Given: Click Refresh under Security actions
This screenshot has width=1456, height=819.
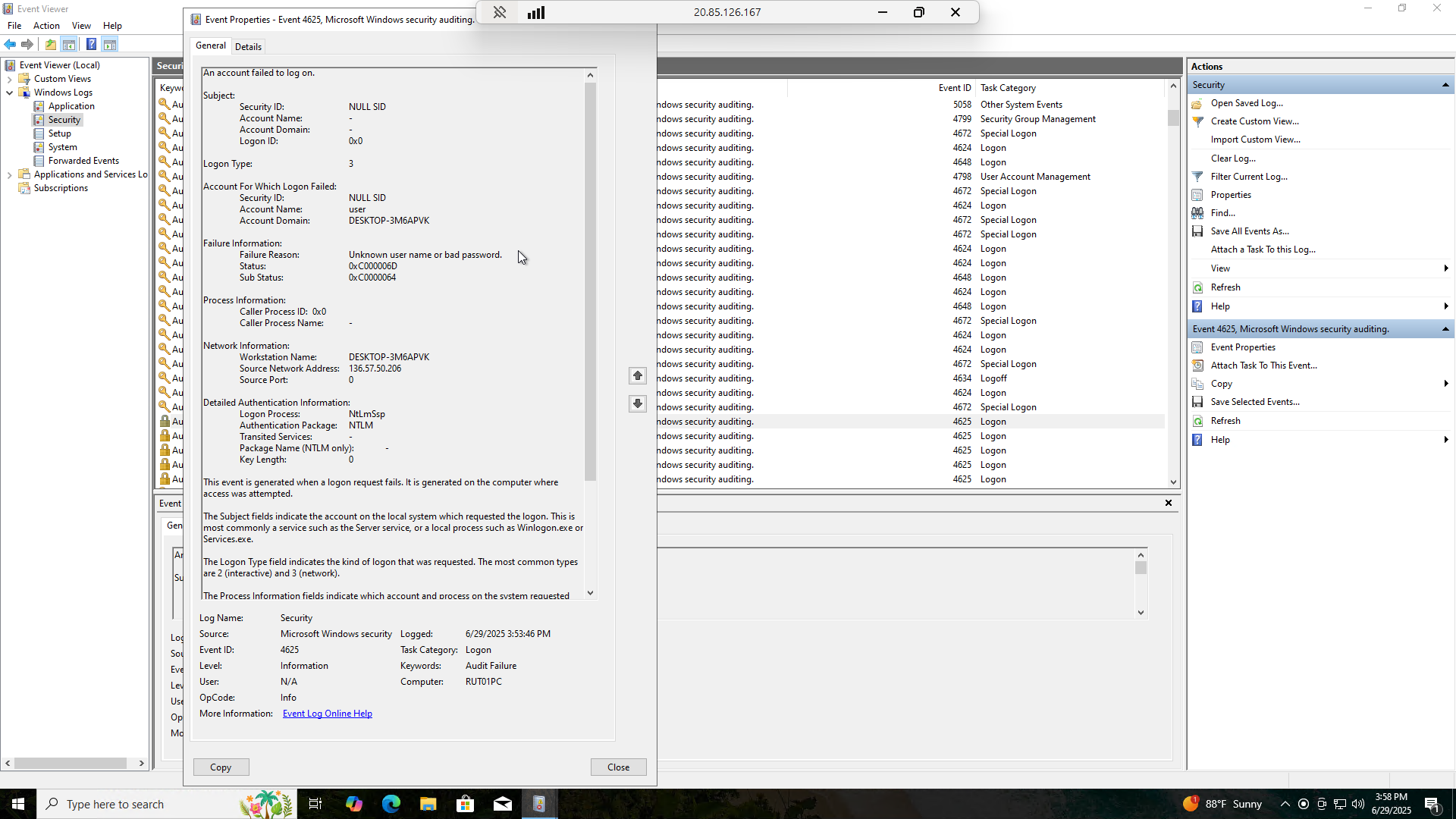Looking at the screenshot, I should coord(1225,287).
